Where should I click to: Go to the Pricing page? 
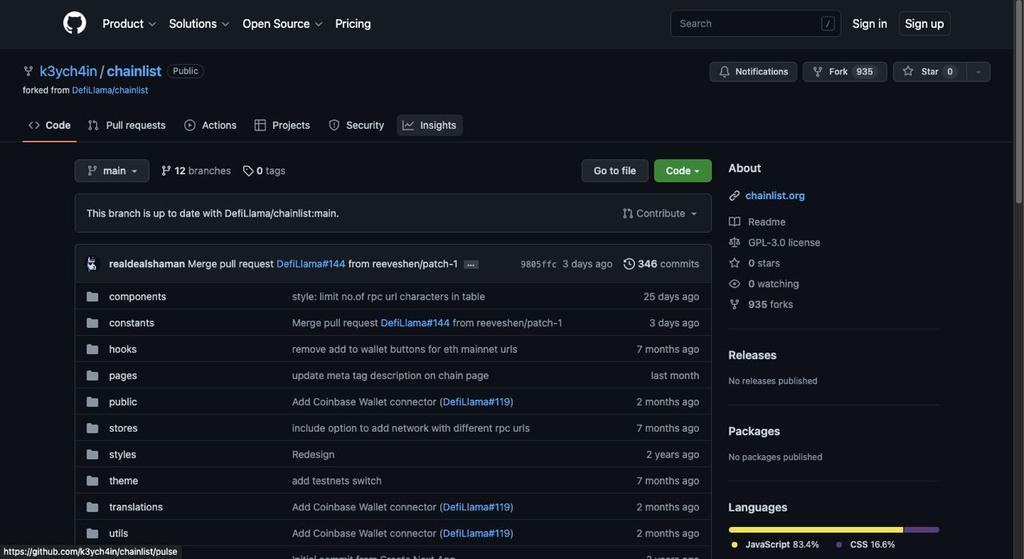[x=353, y=24]
